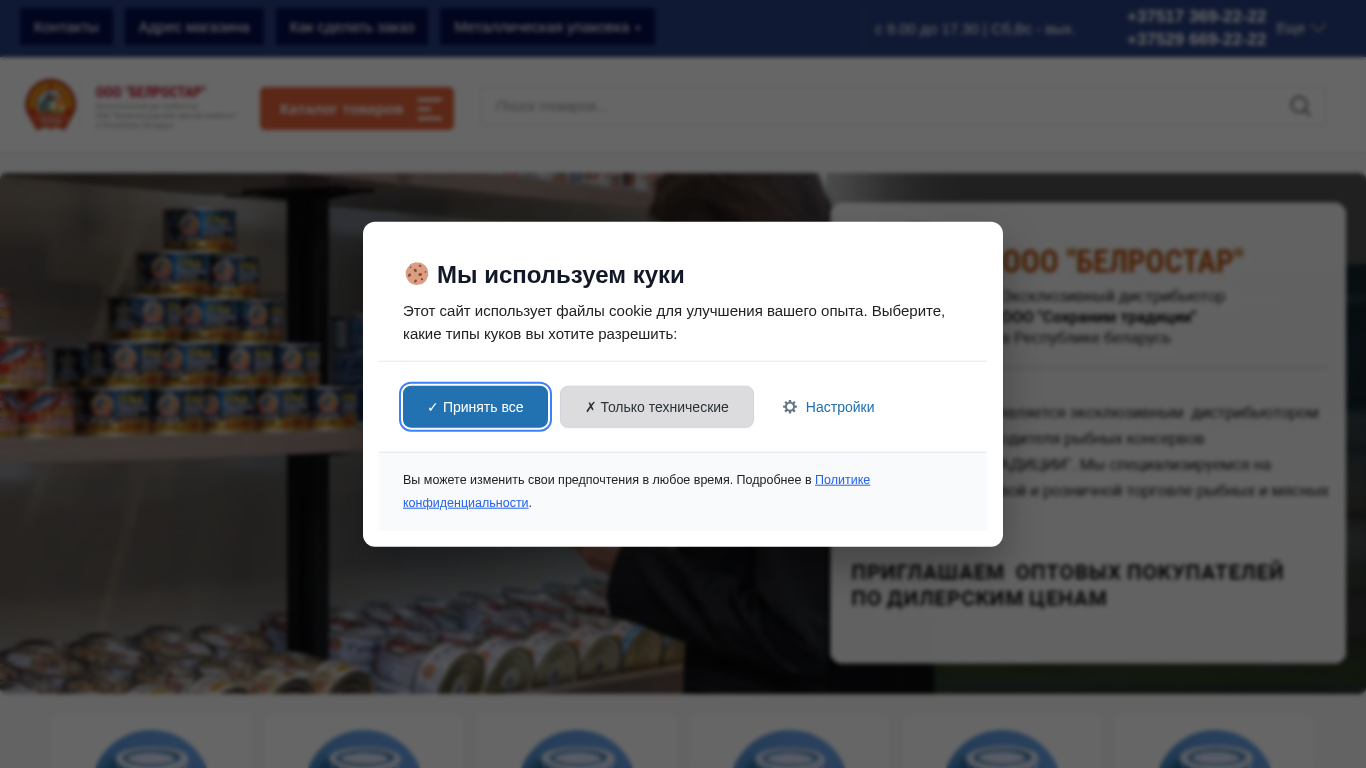Click the heading Мы используем куки

point(561,275)
